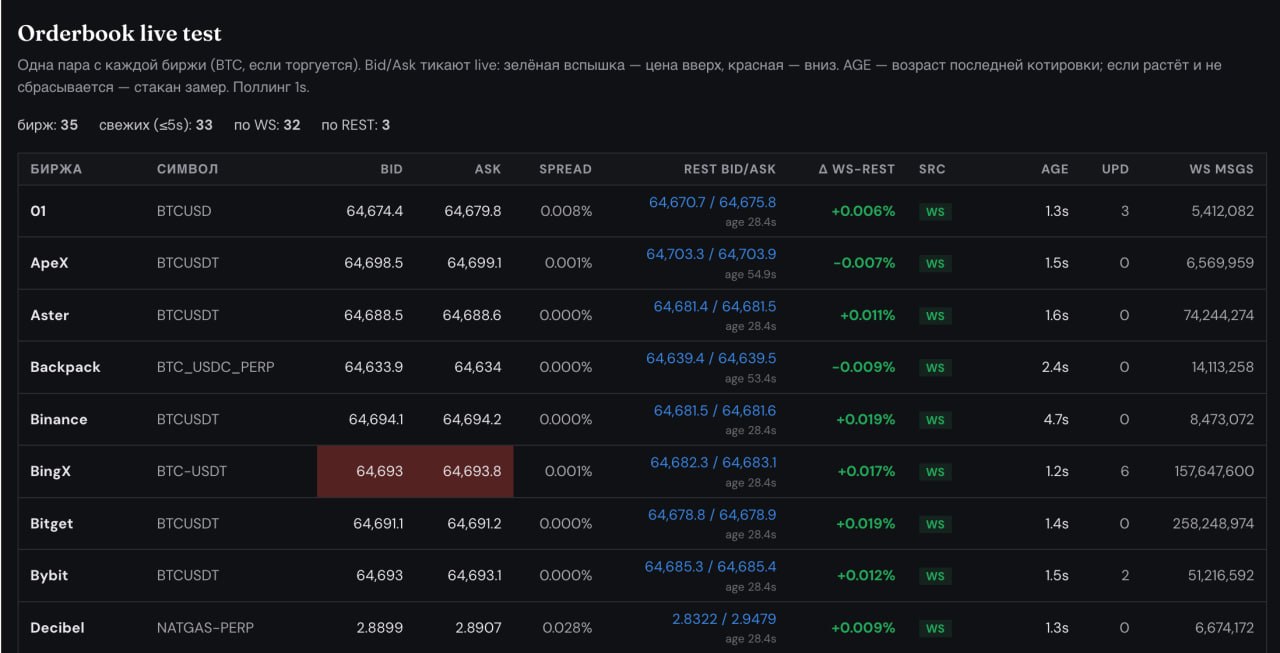Click Aster delta value +0.011%
The image size is (1280, 653).
coord(868,315)
